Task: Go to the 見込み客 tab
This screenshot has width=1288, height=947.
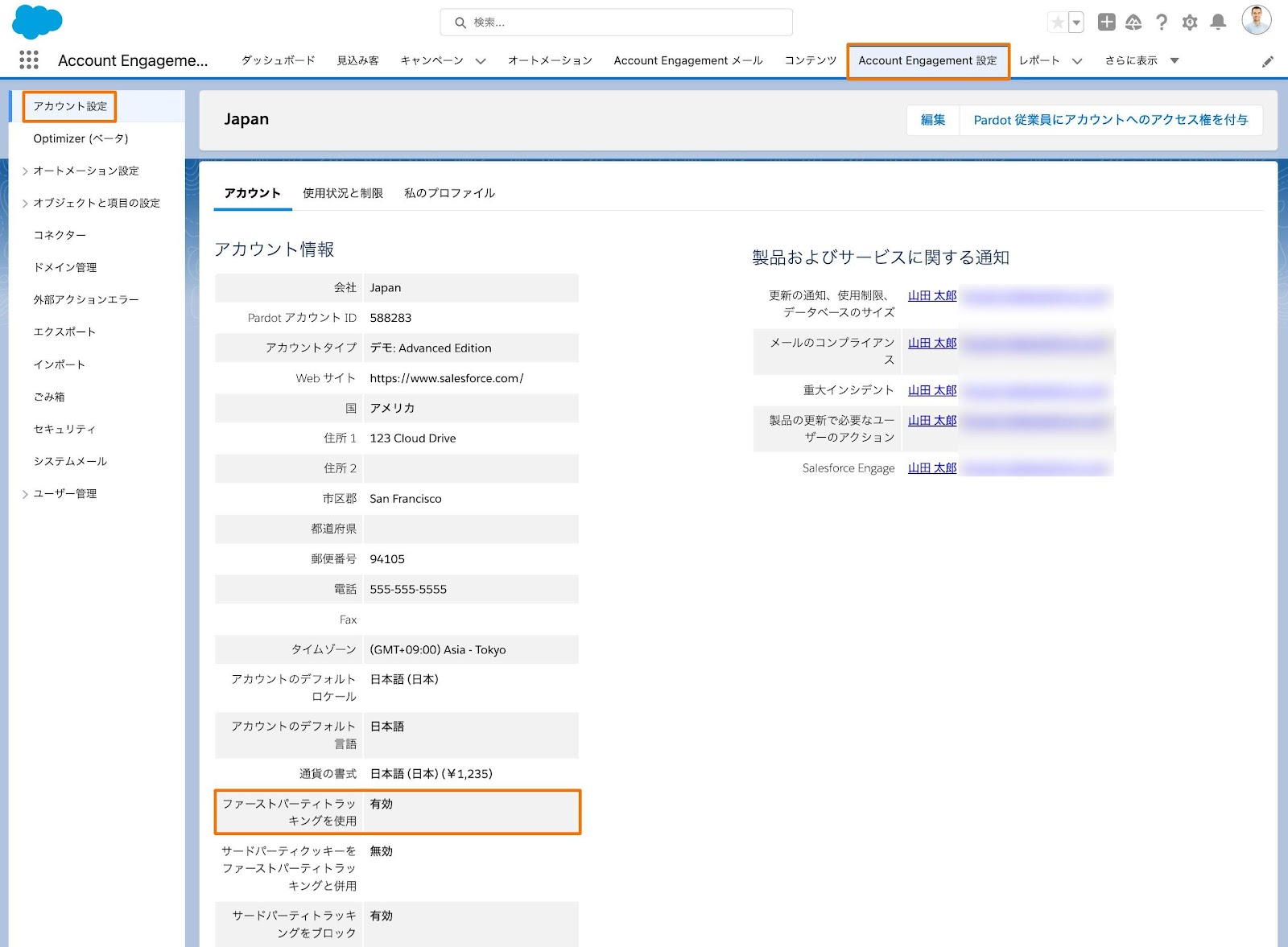Action: [357, 60]
